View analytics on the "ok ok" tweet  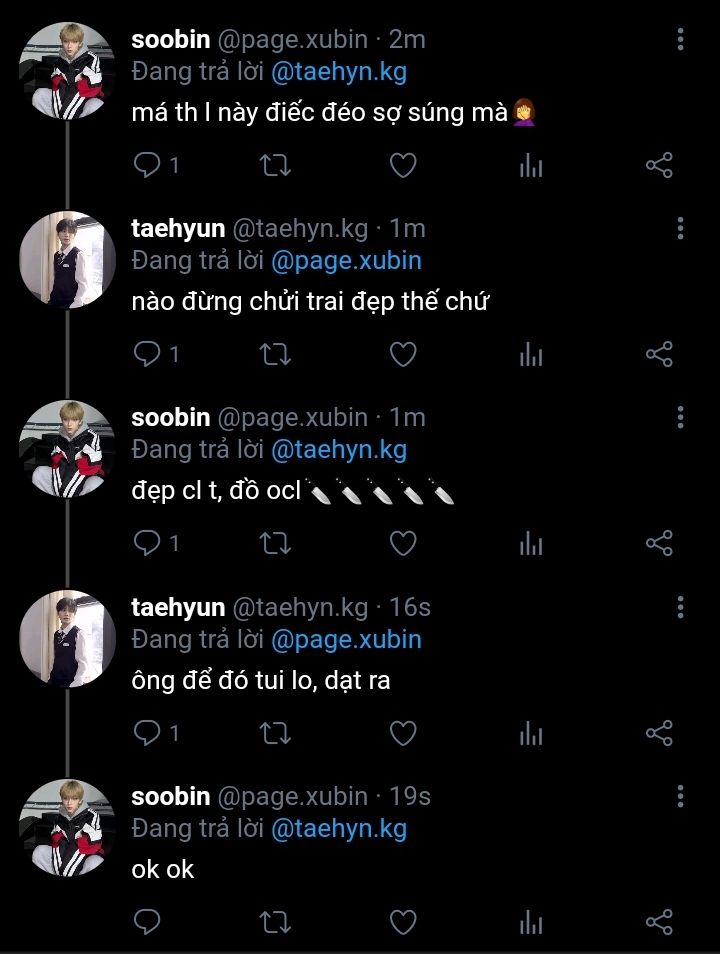531,921
